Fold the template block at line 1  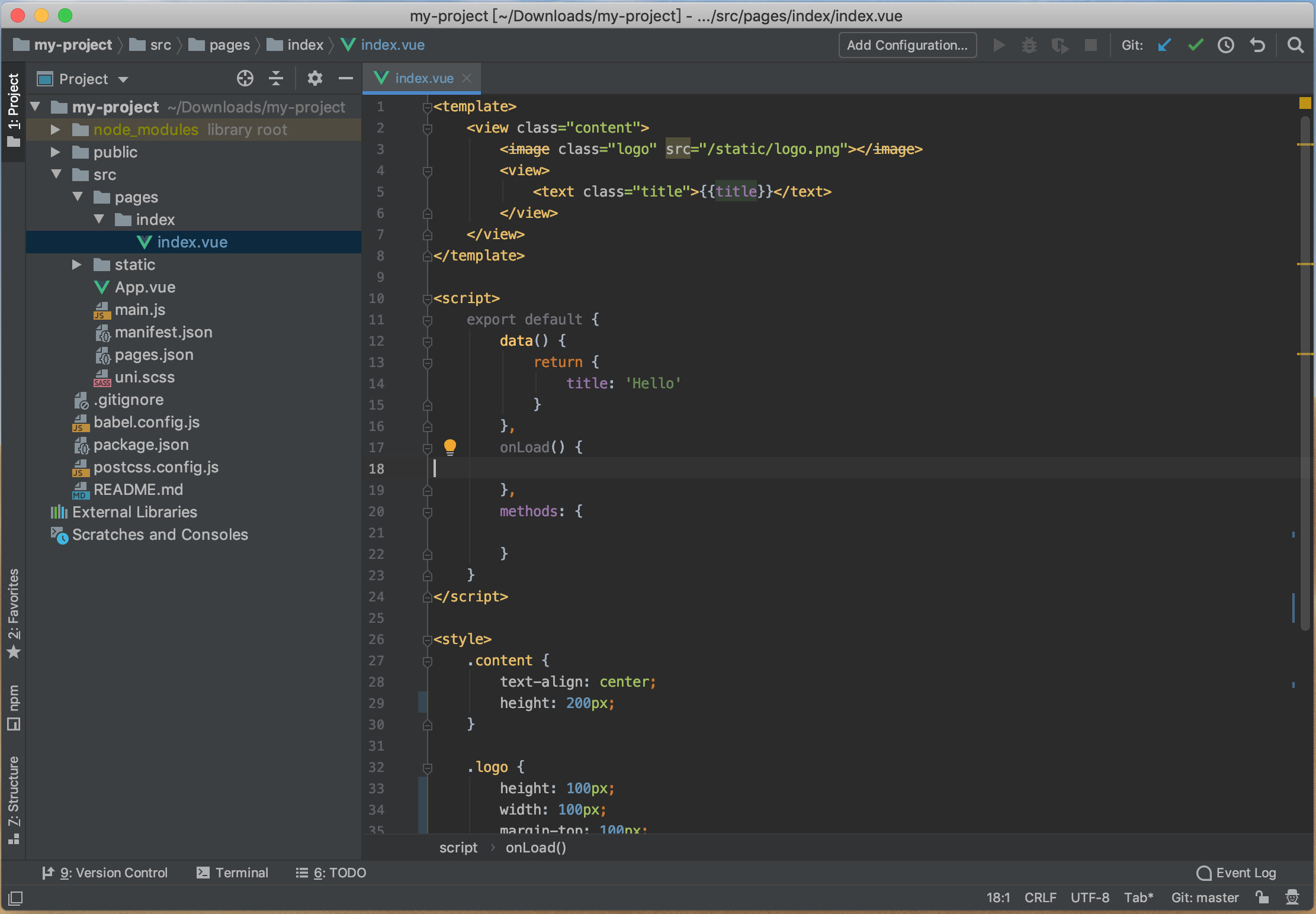coord(427,107)
